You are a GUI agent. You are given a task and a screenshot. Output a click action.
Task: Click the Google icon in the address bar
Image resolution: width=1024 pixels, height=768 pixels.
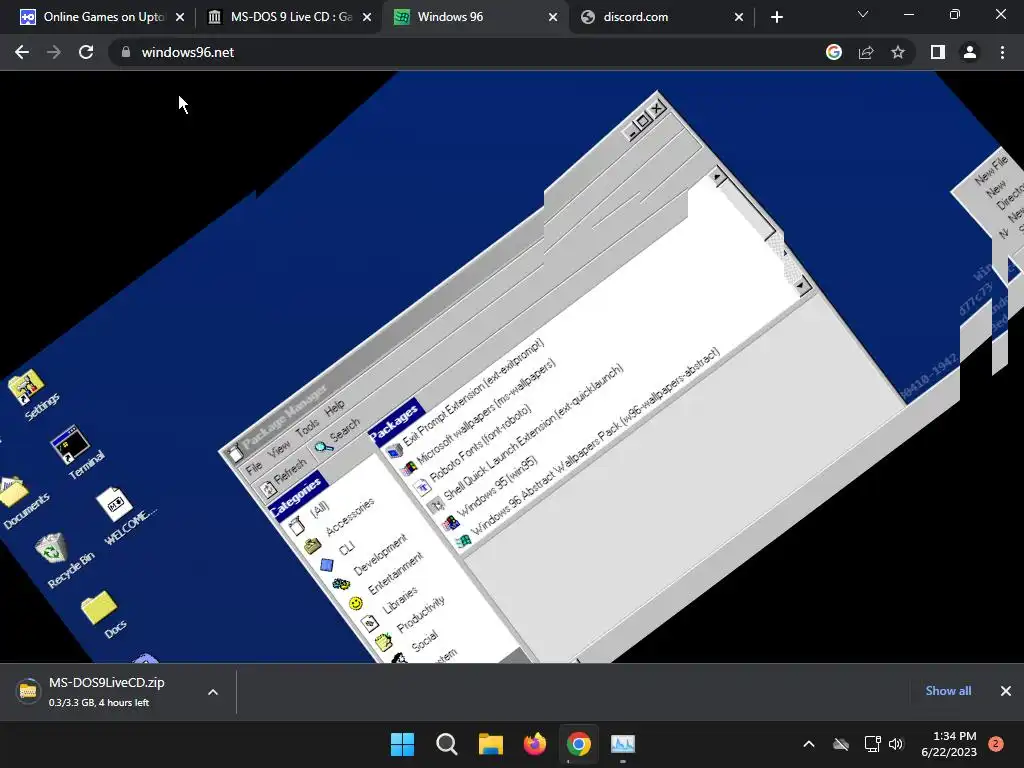pyautogui.click(x=833, y=52)
